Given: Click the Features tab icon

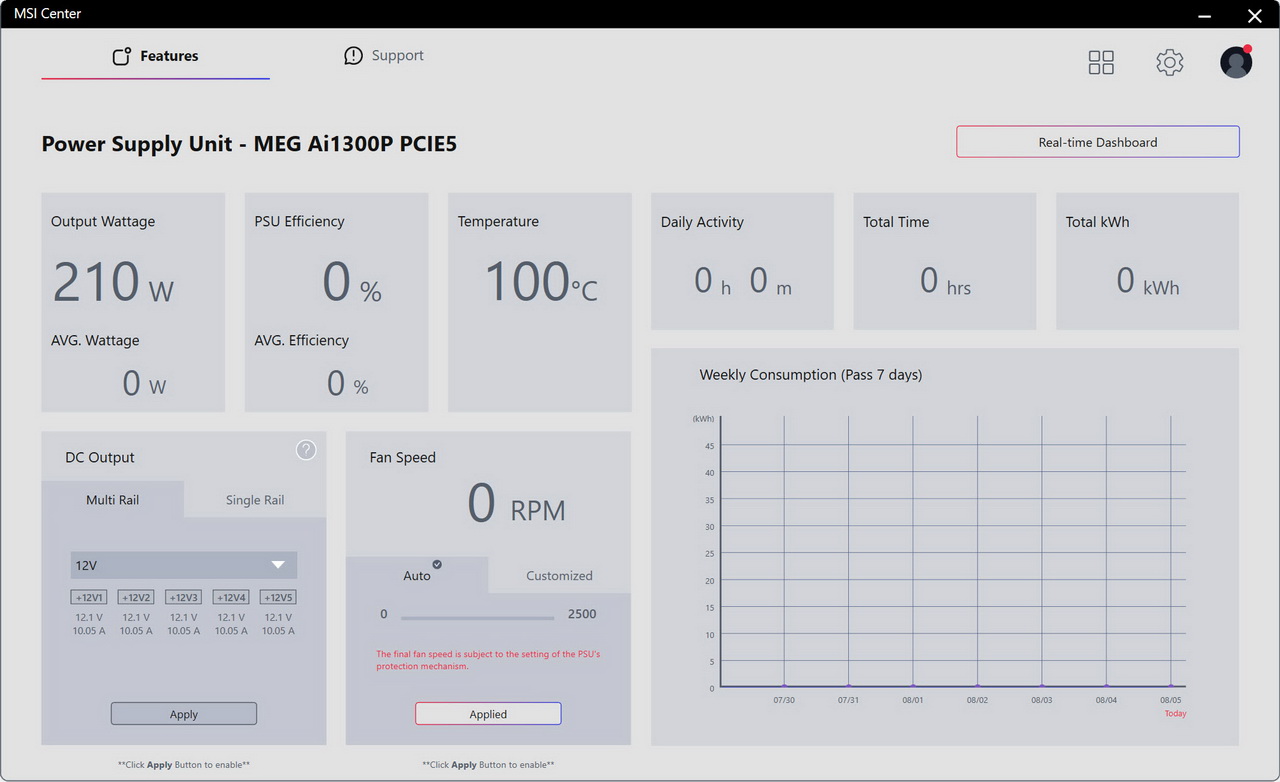Looking at the screenshot, I should pos(122,56).
